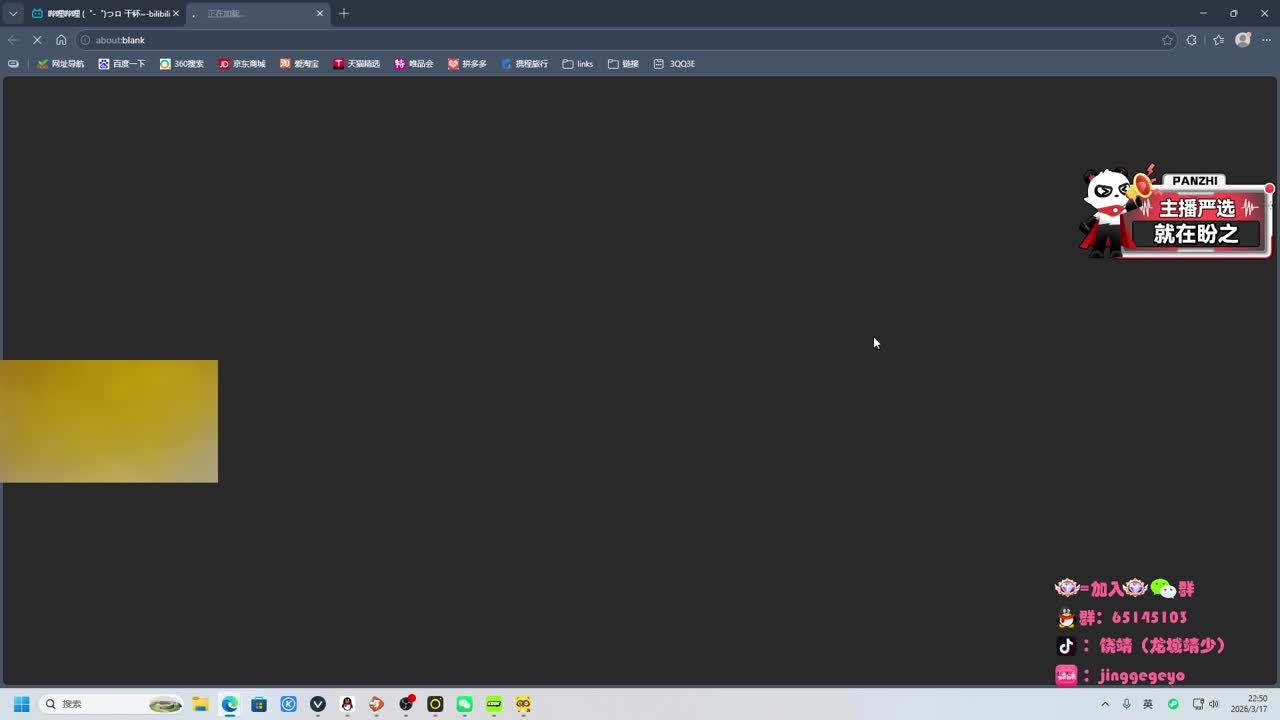This screenshot has height=720, width=1280.
Task: Toggle the 英 input language indicator
Action: (x=1148, y=704)
